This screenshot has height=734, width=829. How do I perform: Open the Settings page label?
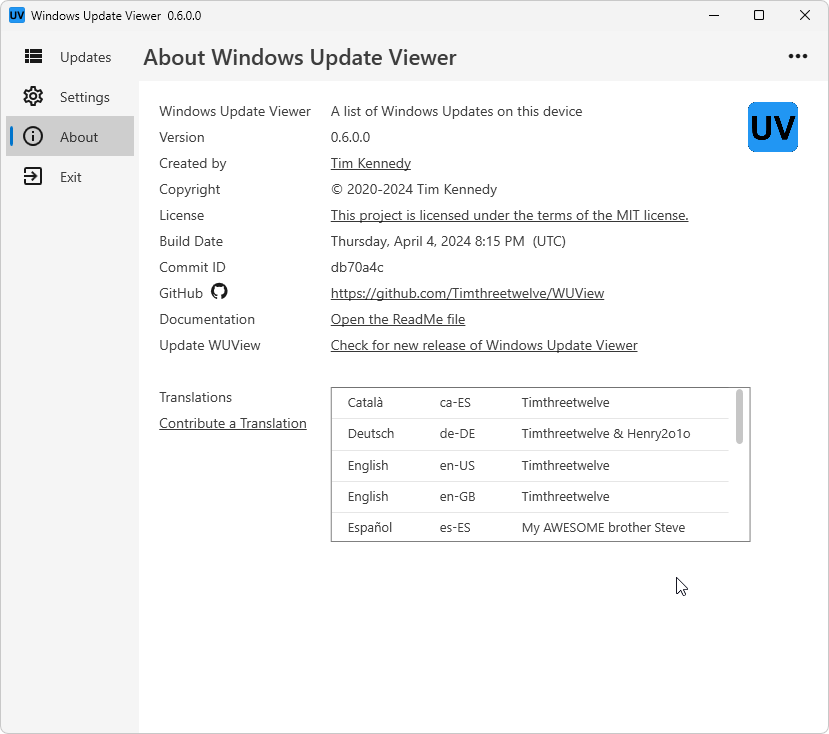point(85,97)
